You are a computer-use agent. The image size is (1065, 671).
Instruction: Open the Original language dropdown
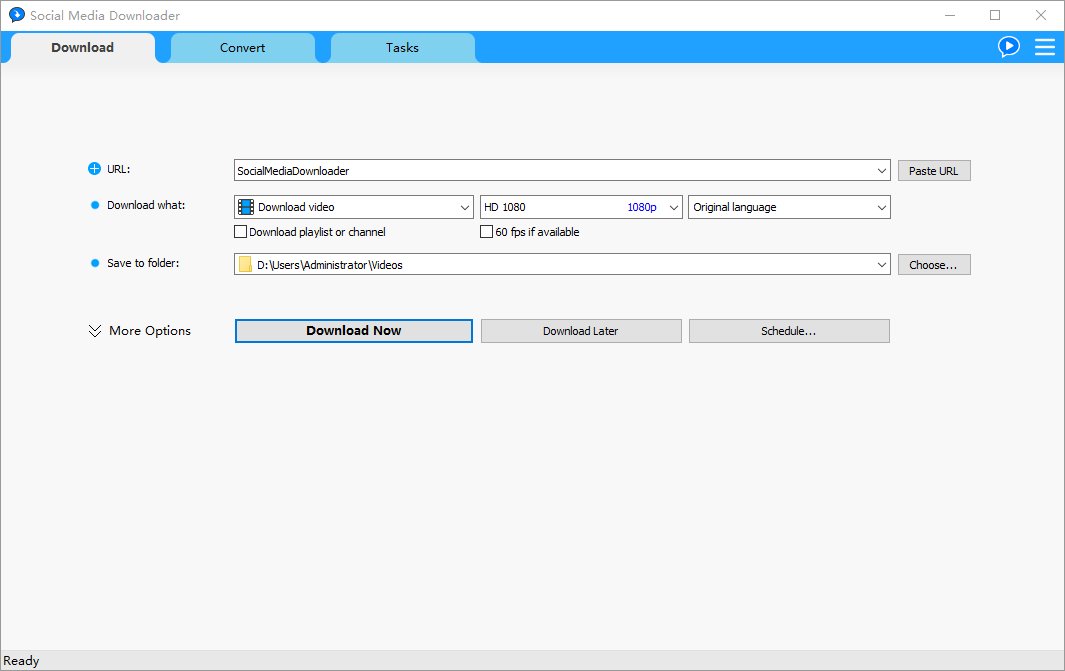(789, 207)
